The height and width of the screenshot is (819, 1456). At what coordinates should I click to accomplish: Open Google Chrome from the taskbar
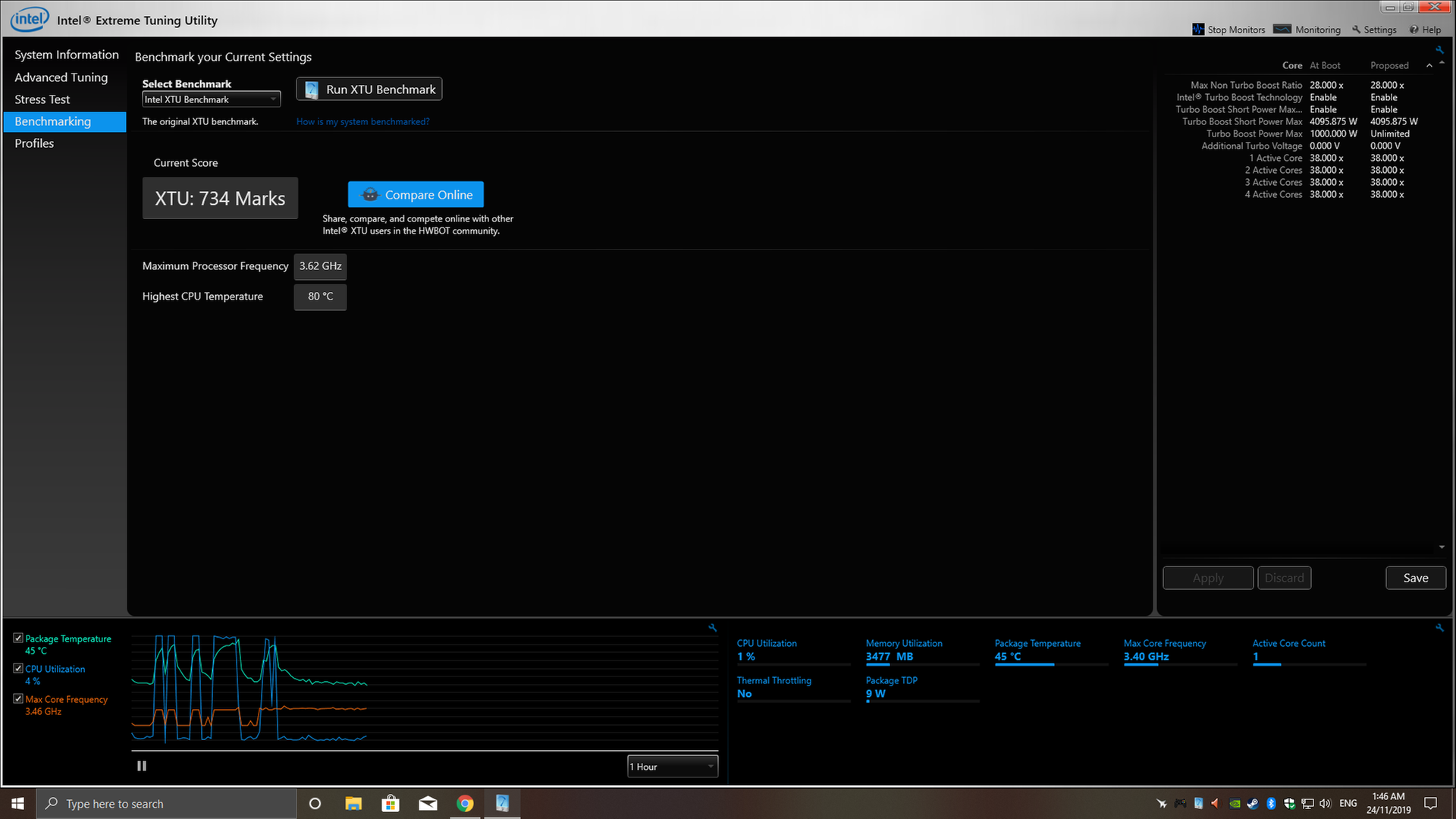click(x=465, y=803)
